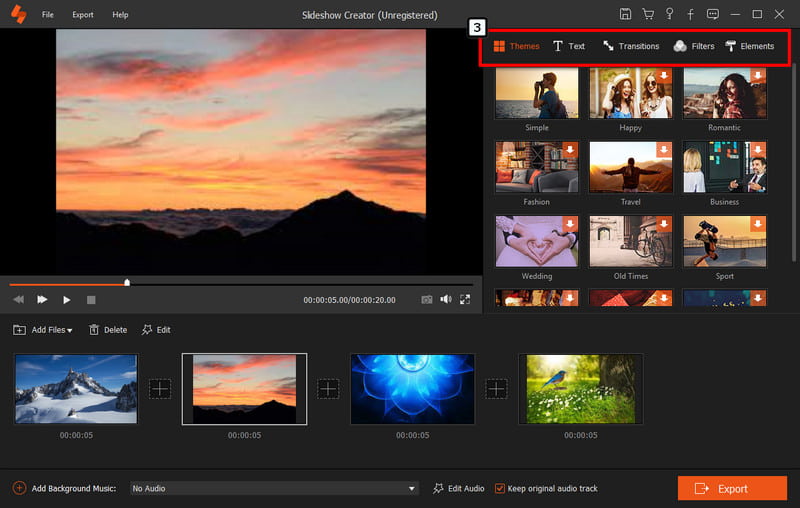Open the shopping cart icon
The height and width of the screenshot is (508, 800).
(x=648, y=14)
